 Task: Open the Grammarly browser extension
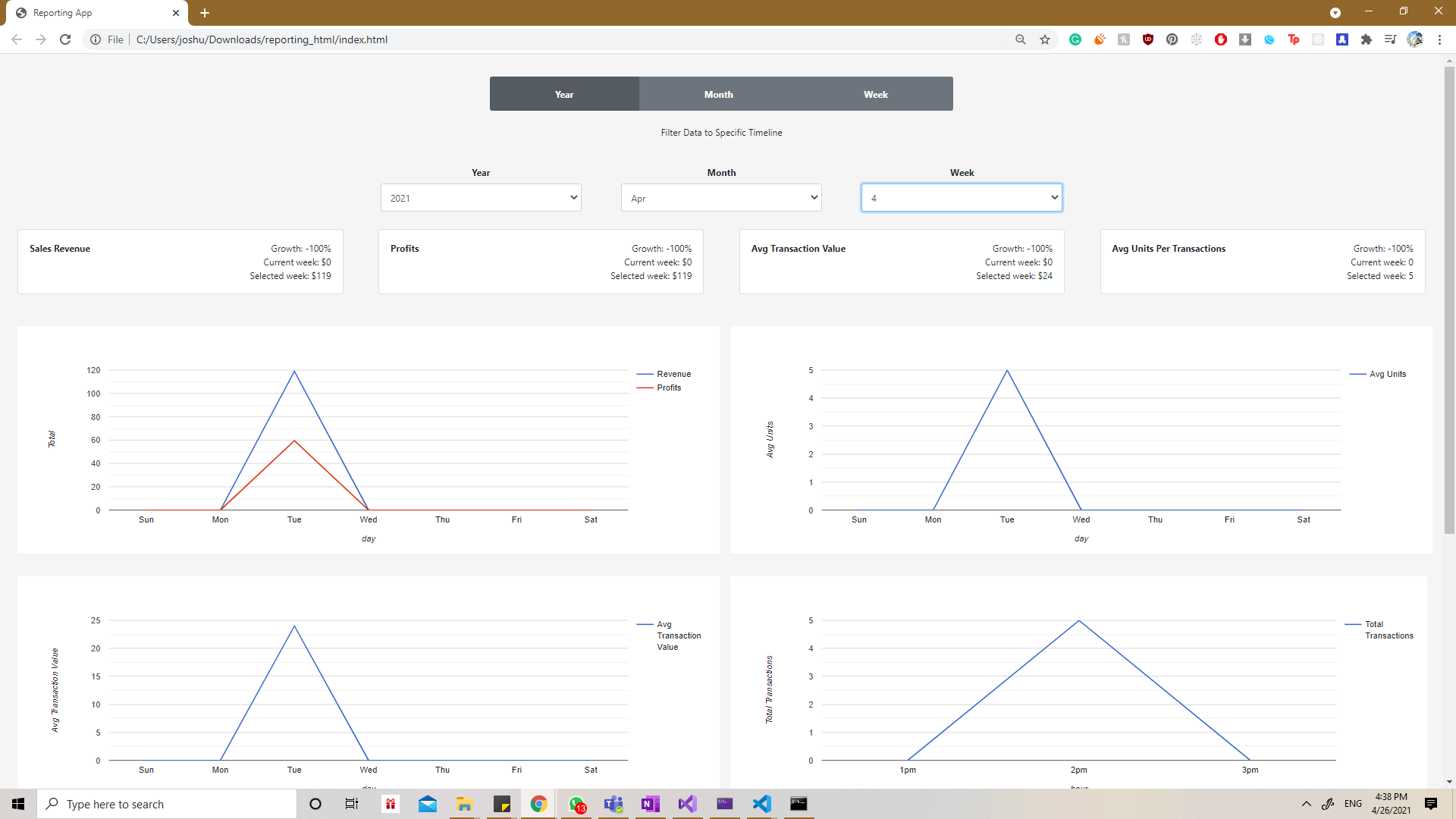(1075, 39)
